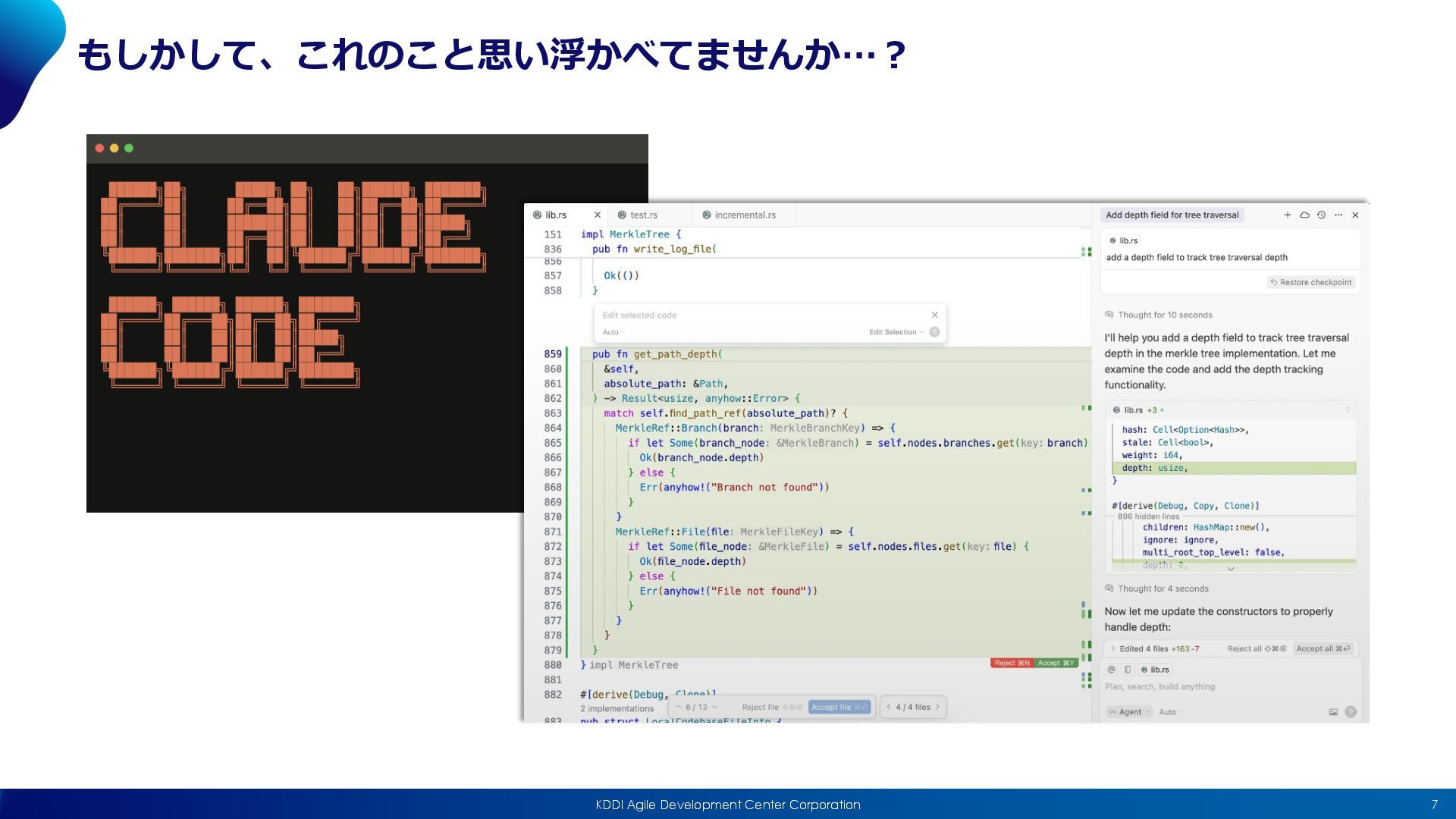1456x819 pixels.
Task: Close the chat panel with the X icon
Action: [x=1355, y=215]
